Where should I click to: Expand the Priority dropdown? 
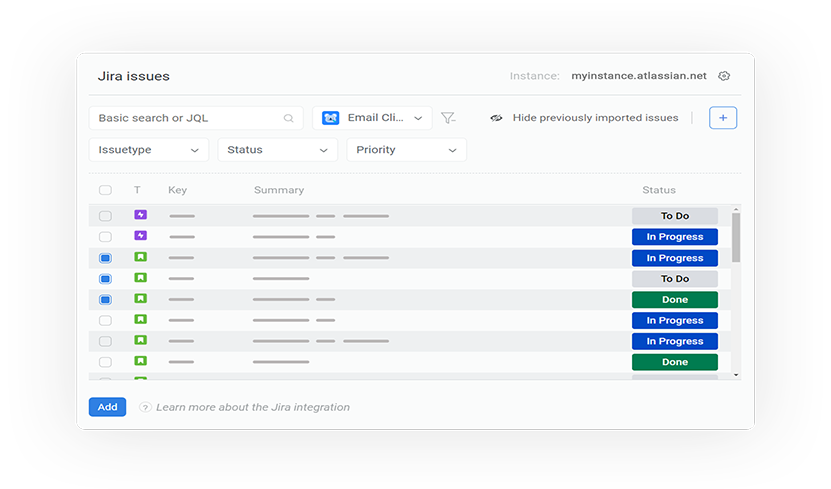[406, 149]
